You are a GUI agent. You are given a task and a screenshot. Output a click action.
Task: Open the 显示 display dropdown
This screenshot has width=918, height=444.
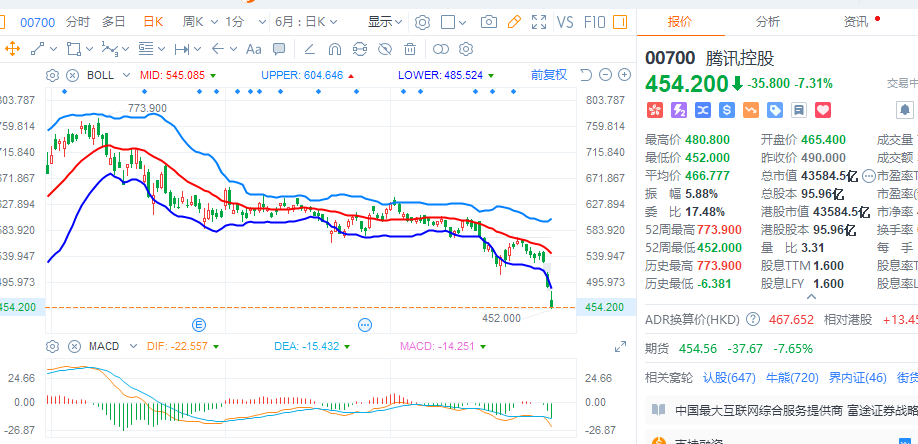pyautogui.click(x=385, y=22)
